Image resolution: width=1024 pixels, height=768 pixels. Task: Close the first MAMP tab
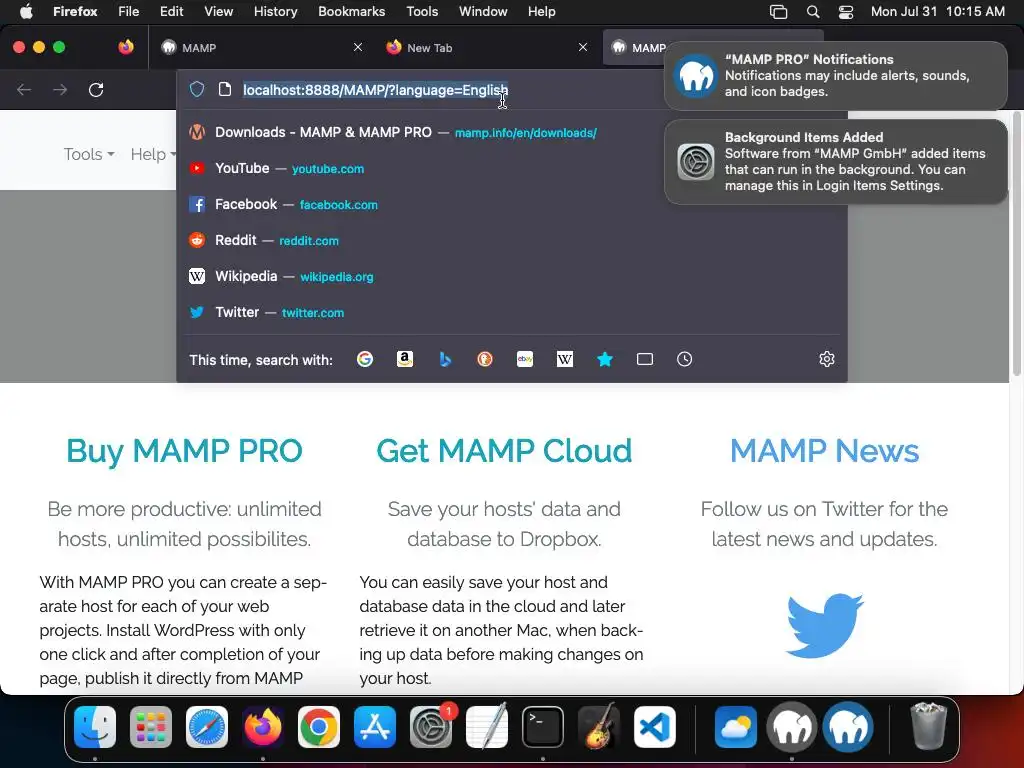(358, 47)
